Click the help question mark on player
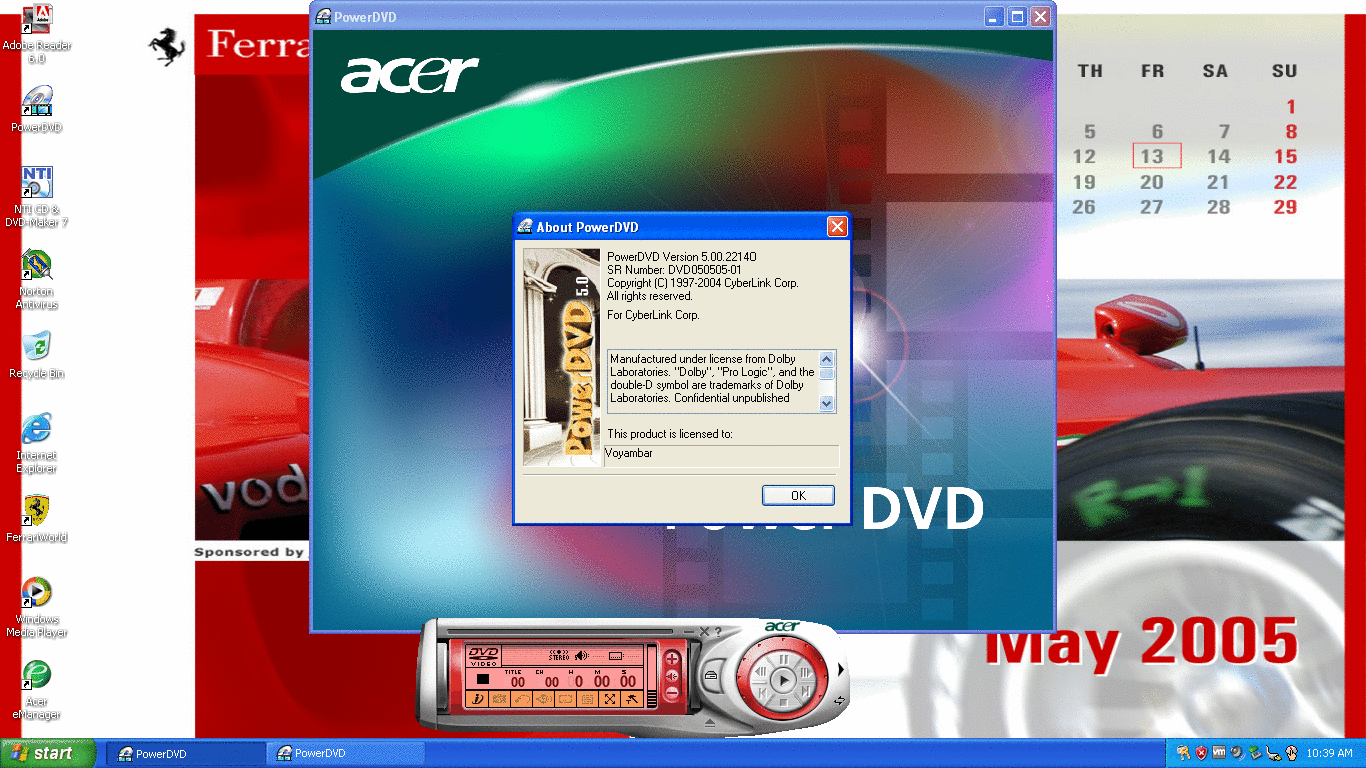Image resolution: width=1366 pixels, height=768 pixels. [718, 632]
